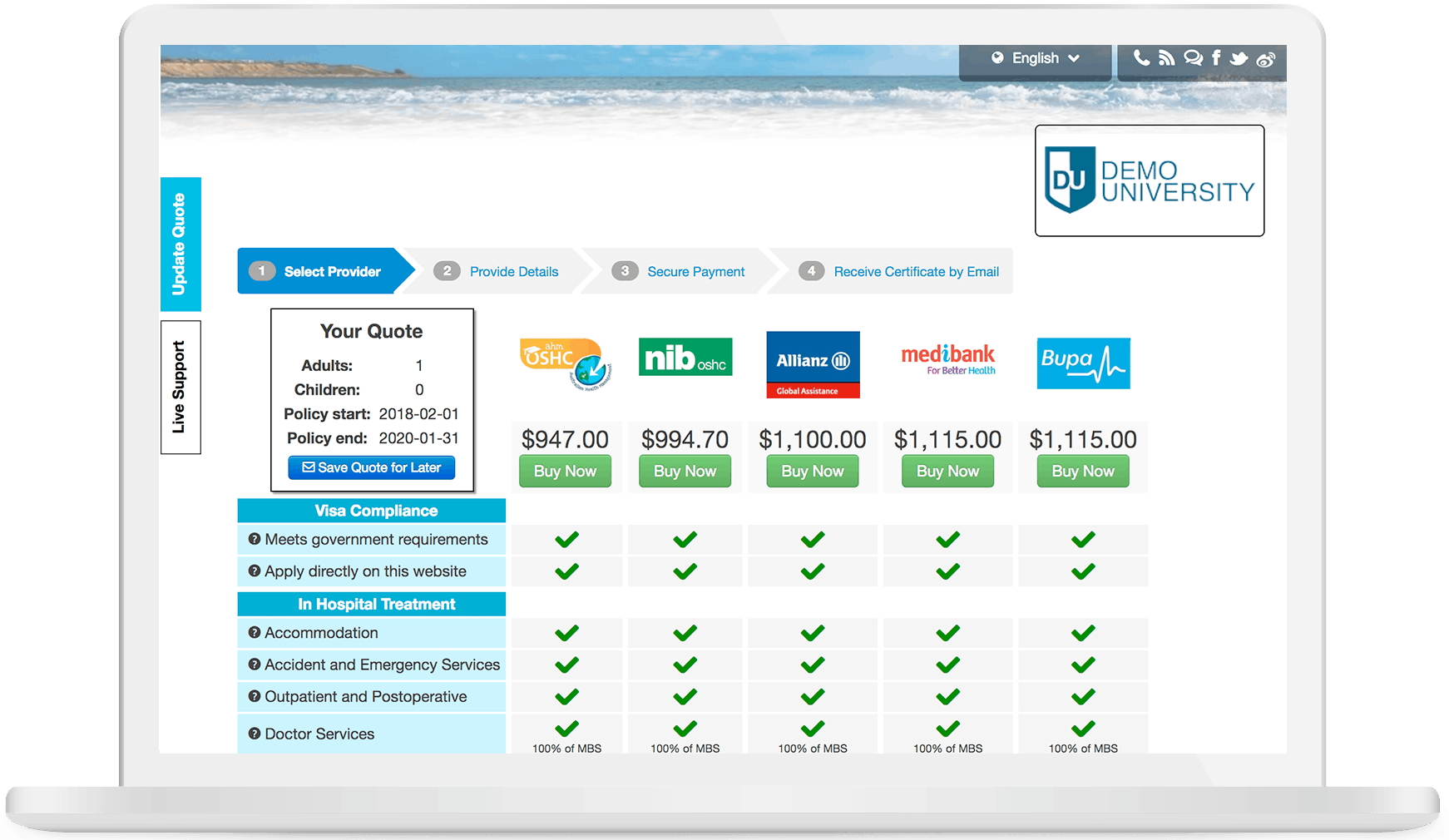This screenshot has height=840, width=1449.
Task: Buy Now the medibank plan
Action: click(948, 471)
